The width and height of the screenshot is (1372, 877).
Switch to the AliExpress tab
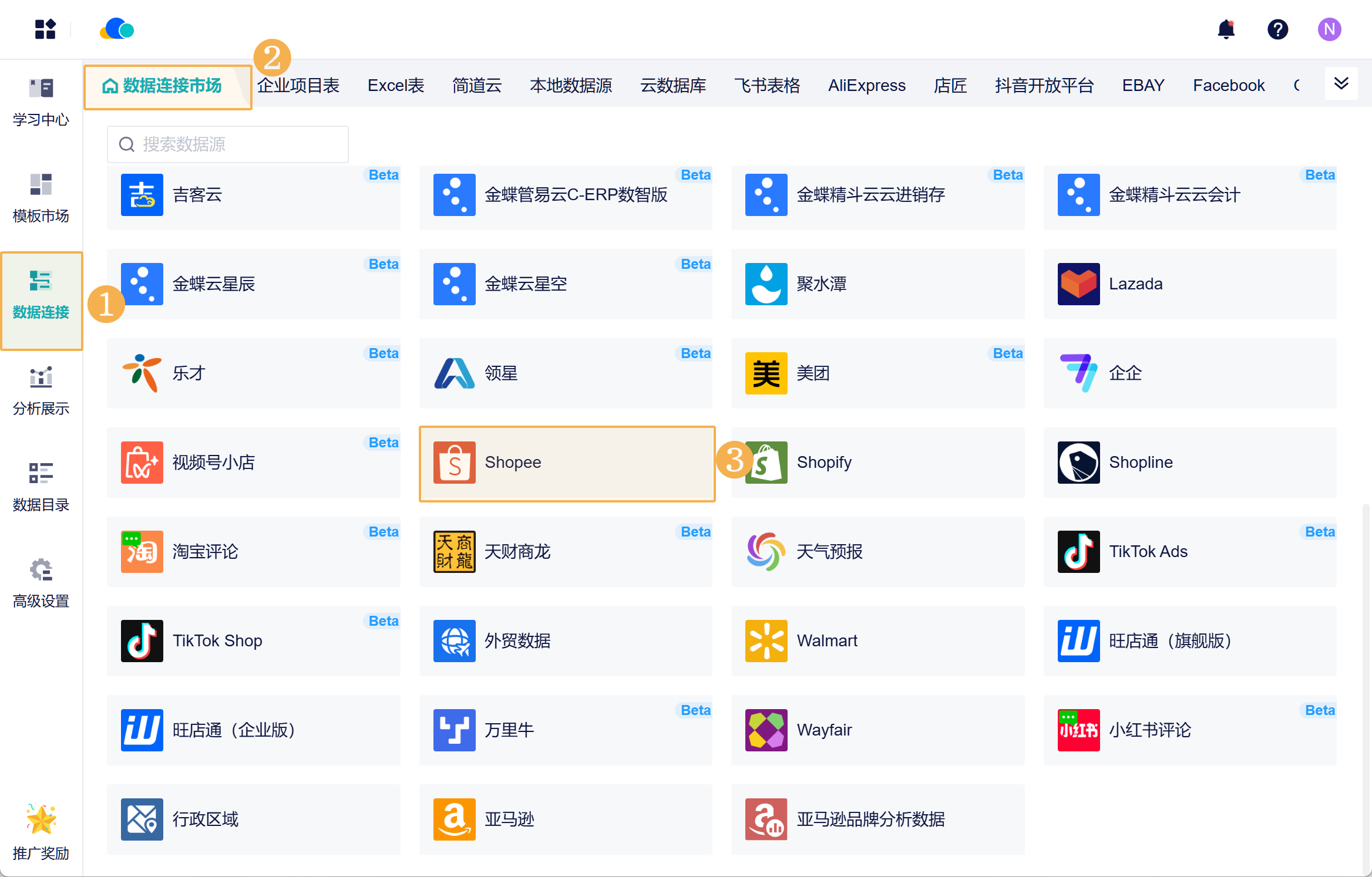tap(866, 86)
